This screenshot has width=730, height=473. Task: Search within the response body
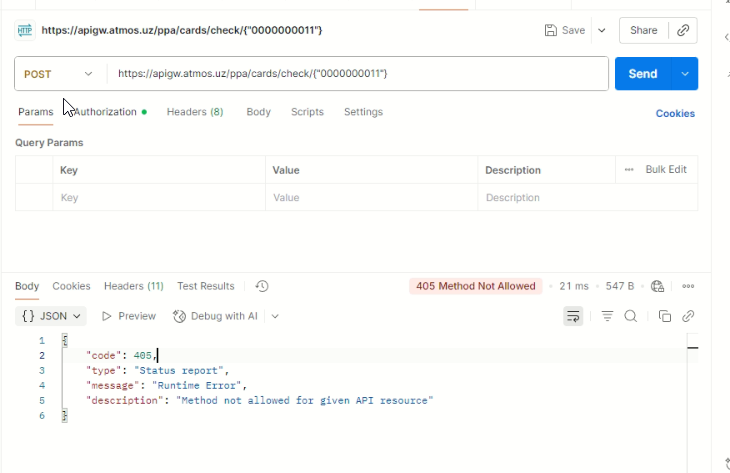[x=631, y=316]
